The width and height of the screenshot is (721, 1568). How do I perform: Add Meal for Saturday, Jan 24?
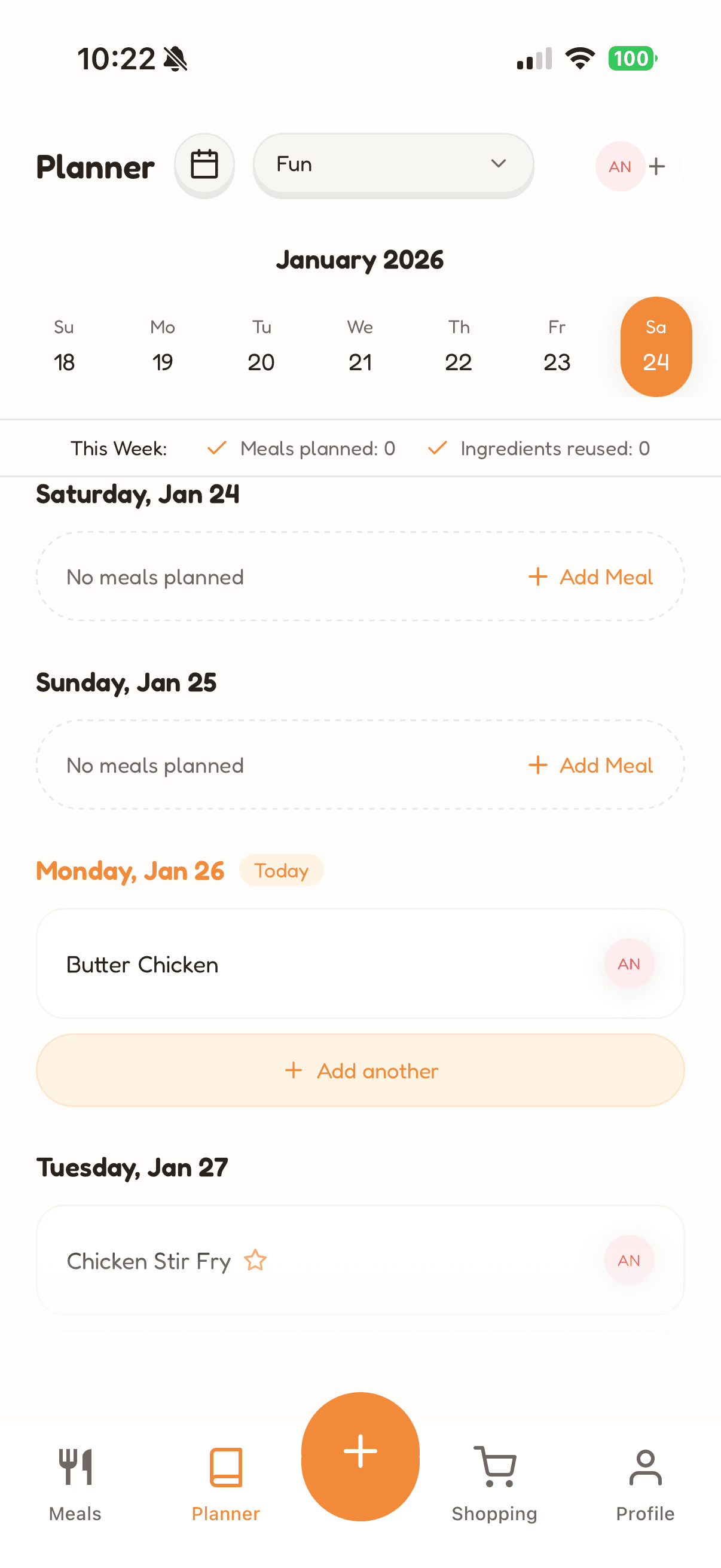[x=591, y=576]
